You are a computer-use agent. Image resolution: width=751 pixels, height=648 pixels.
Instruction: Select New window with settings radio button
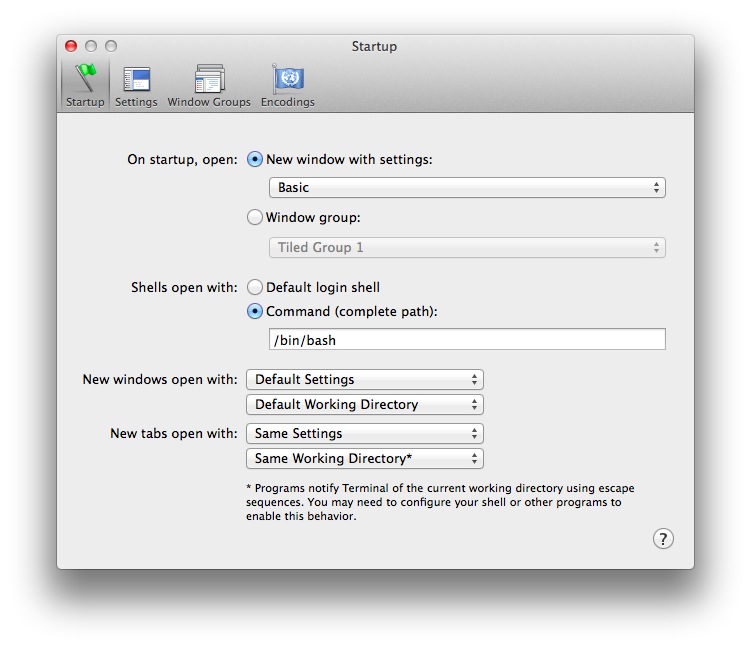pos(255,159)
